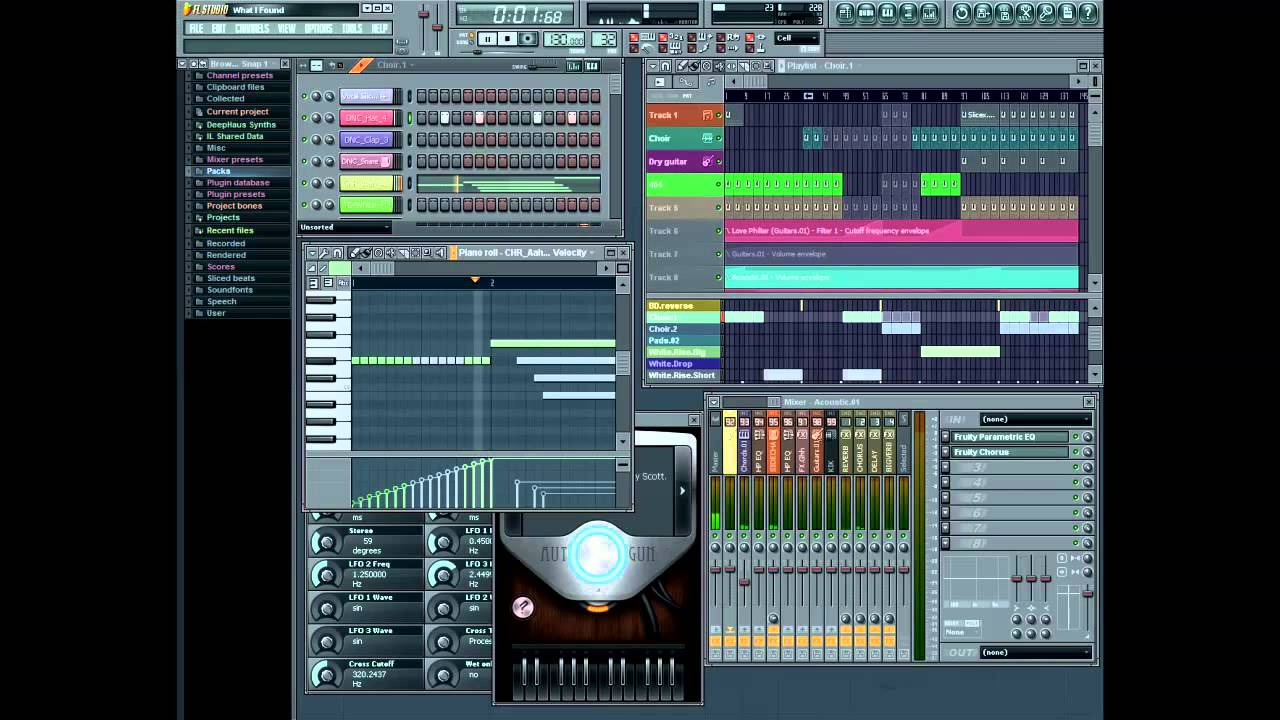The image size is (1280, 720).
Task: Open the Cell dropdown in top toolbar
Action: [x=797, y=38]
